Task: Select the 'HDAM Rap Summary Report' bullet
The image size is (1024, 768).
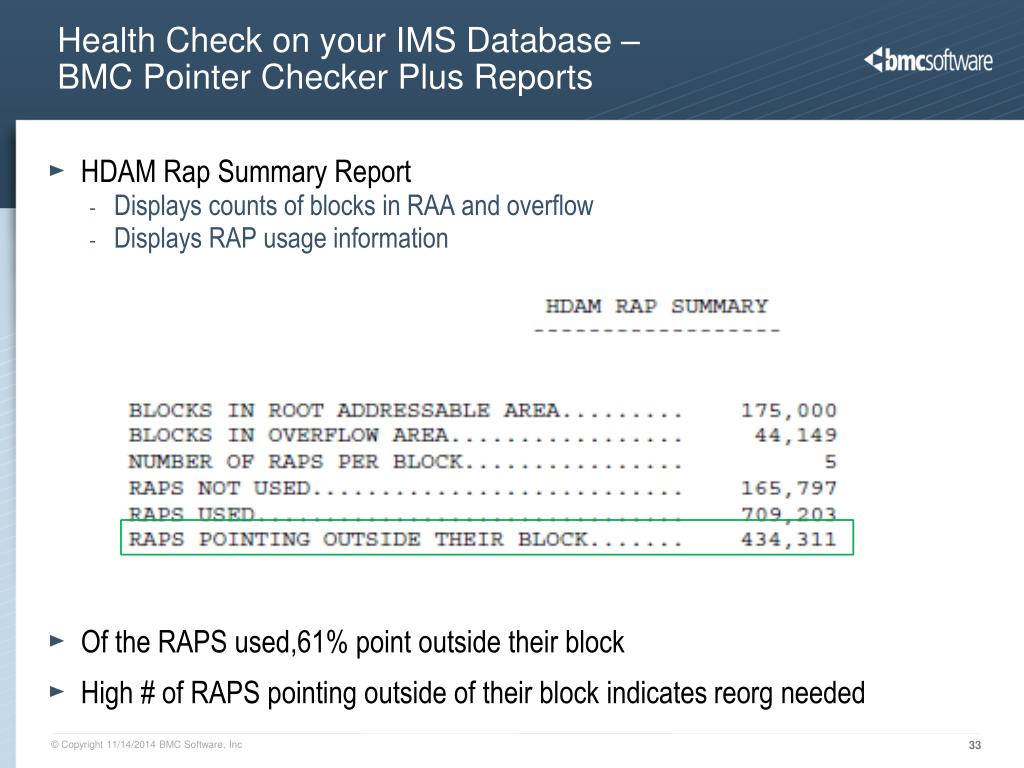Action: [246, 172]
